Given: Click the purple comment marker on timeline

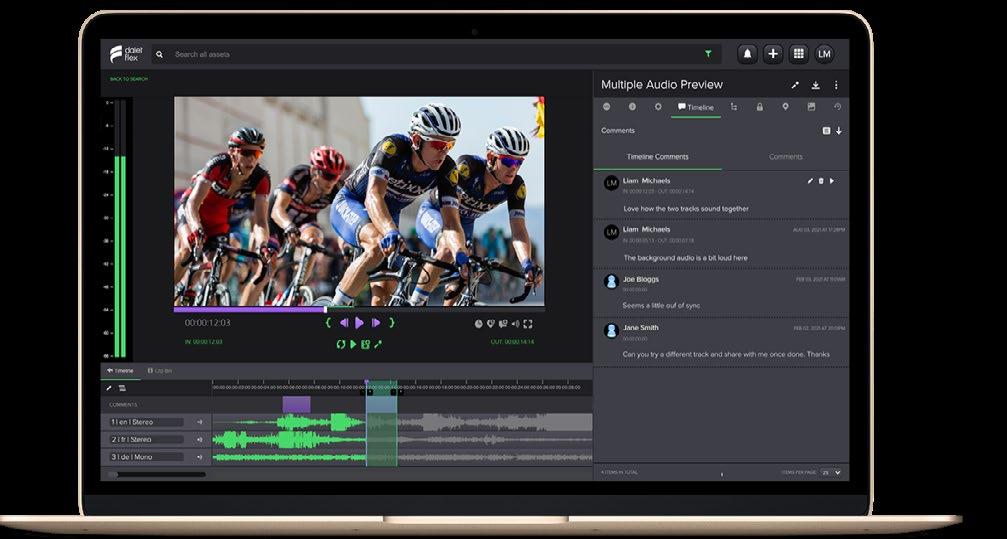Looking at the screenshot, I should [296, 405].
